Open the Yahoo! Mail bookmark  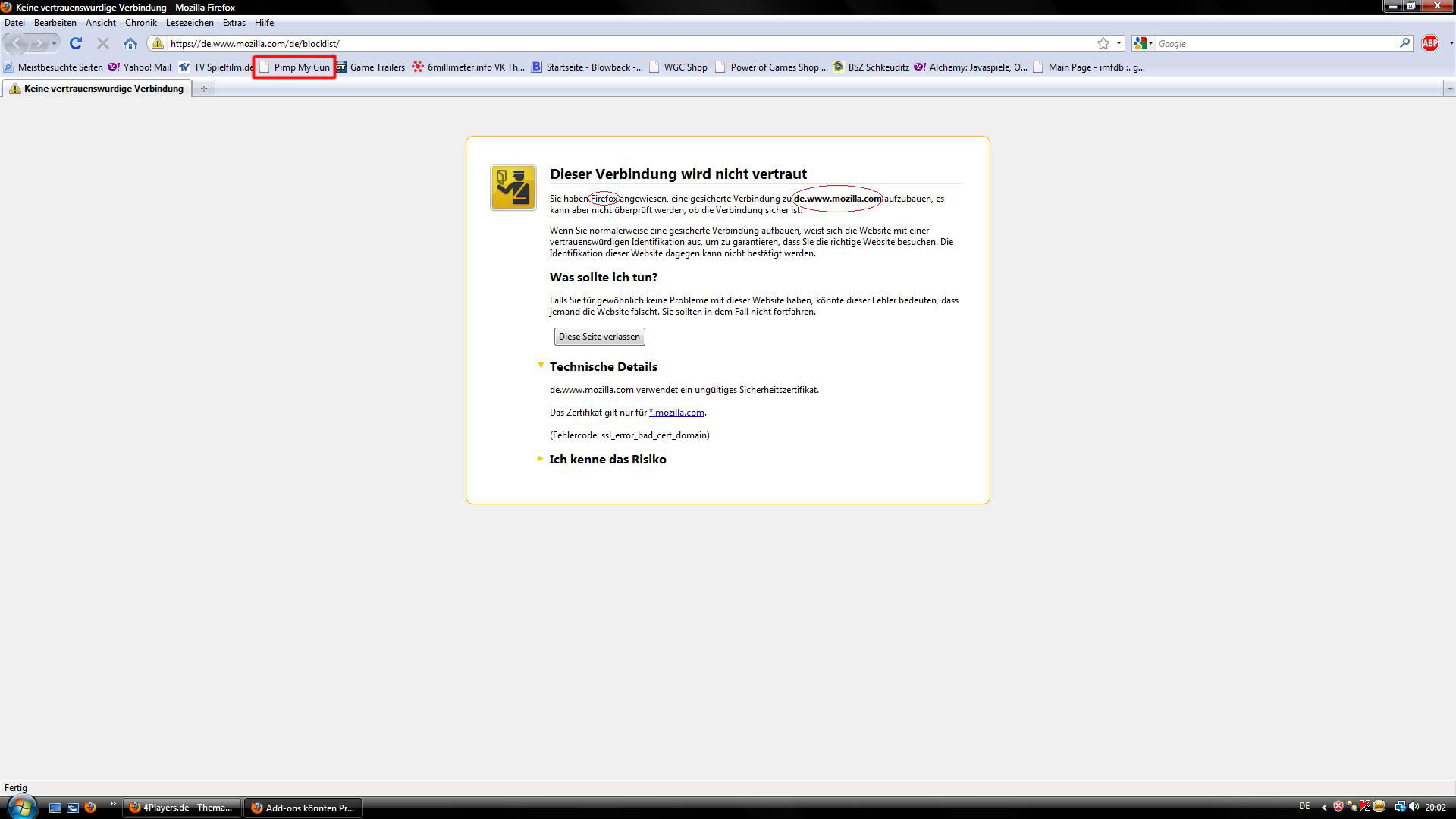tap(140, 67)
